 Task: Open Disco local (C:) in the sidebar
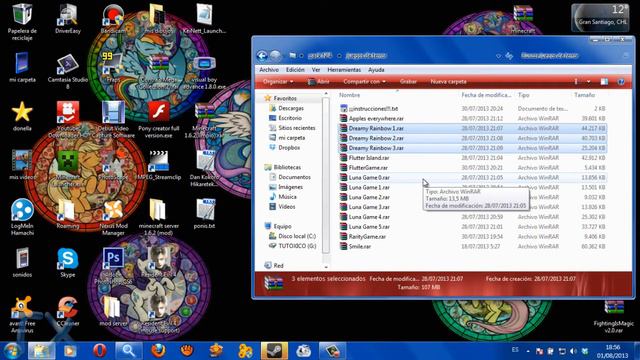click(297, 236)
